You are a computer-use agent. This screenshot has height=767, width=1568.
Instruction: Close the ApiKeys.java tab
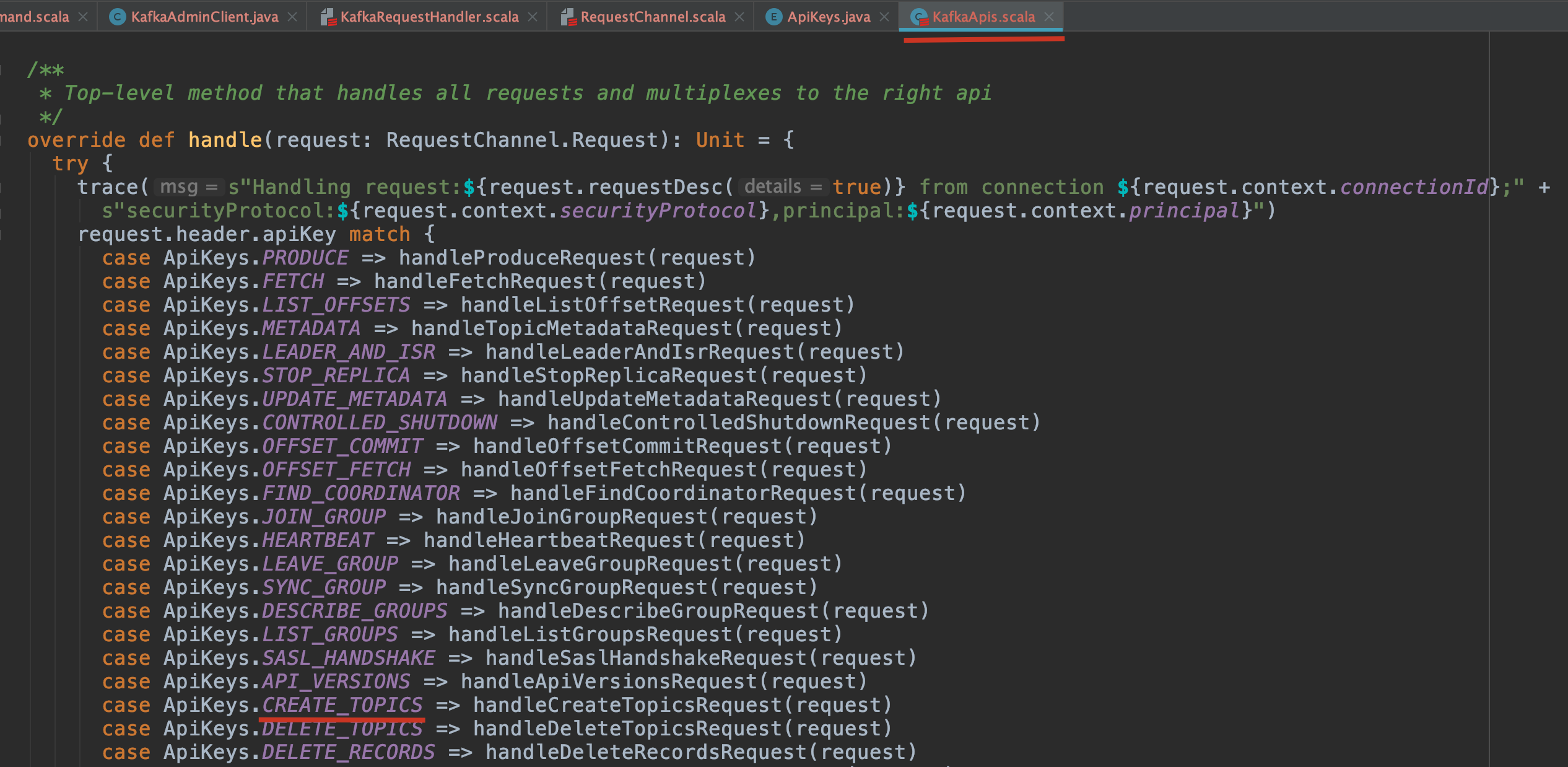pyautogui.click(x=884, y=17)
